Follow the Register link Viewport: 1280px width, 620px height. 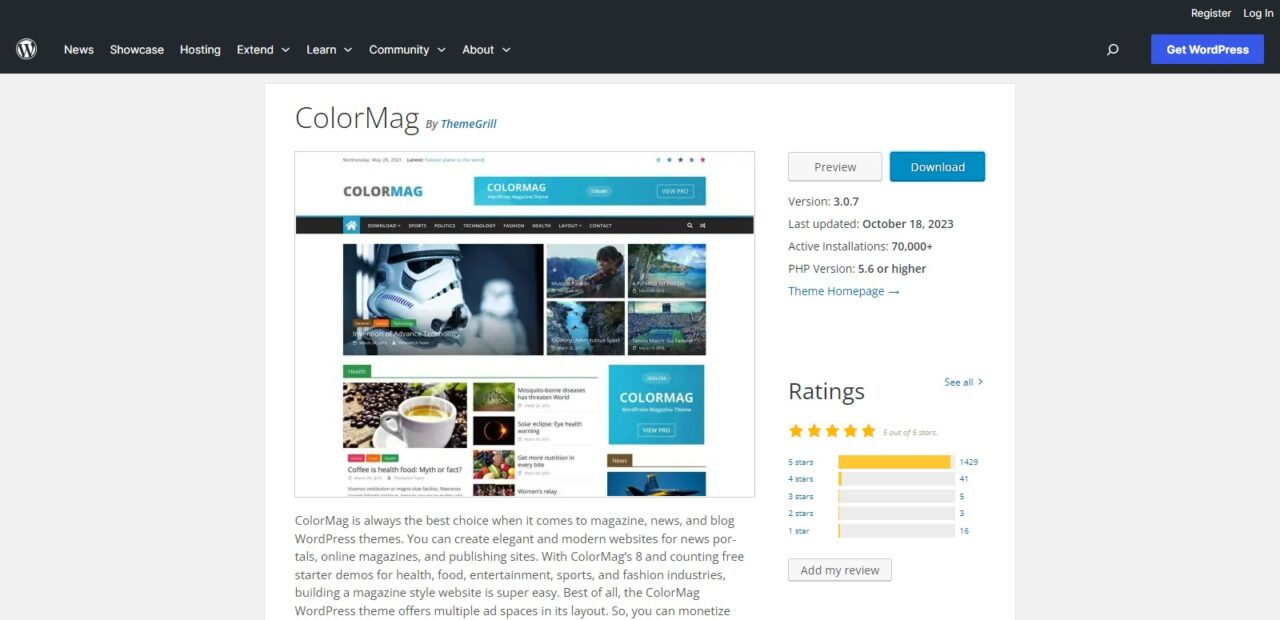tap(1211, 13)
